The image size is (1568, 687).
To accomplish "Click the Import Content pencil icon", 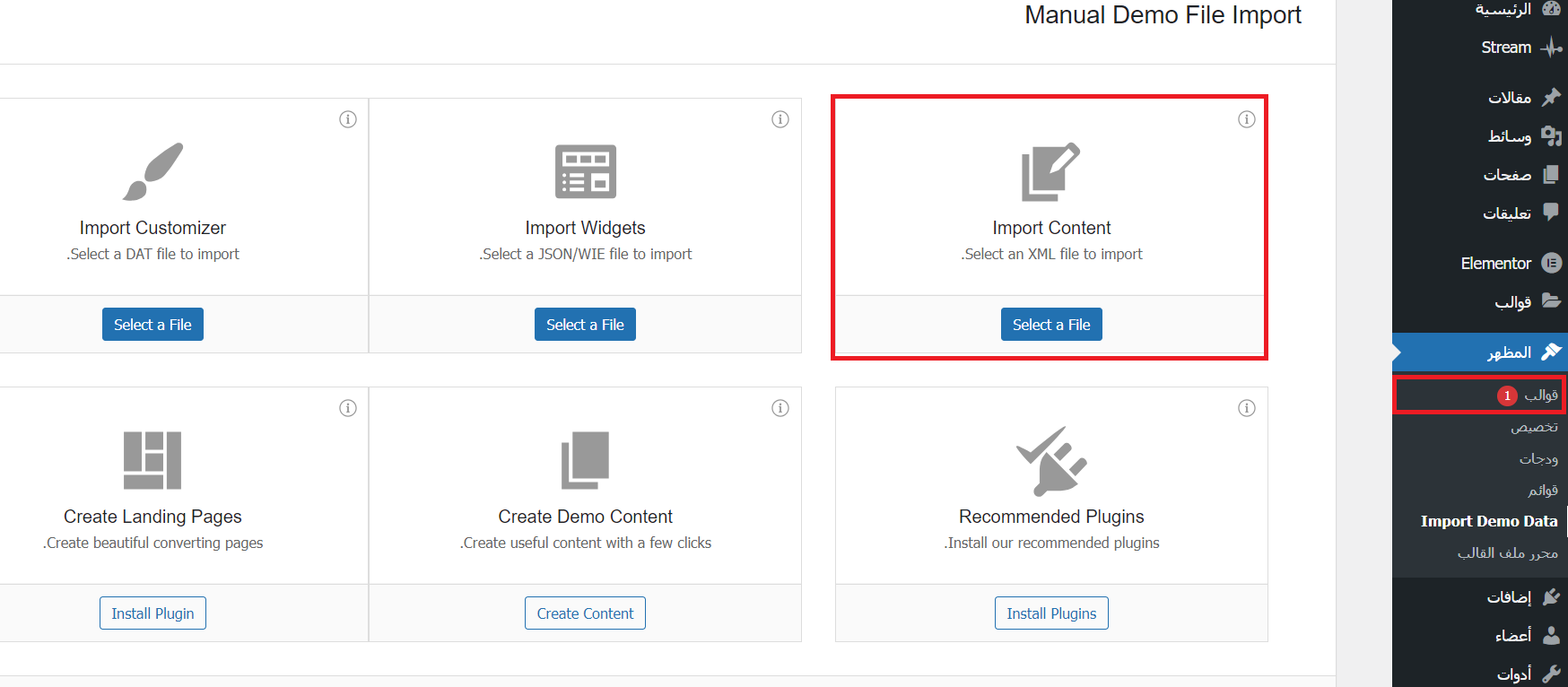I will pos(1050,171).
